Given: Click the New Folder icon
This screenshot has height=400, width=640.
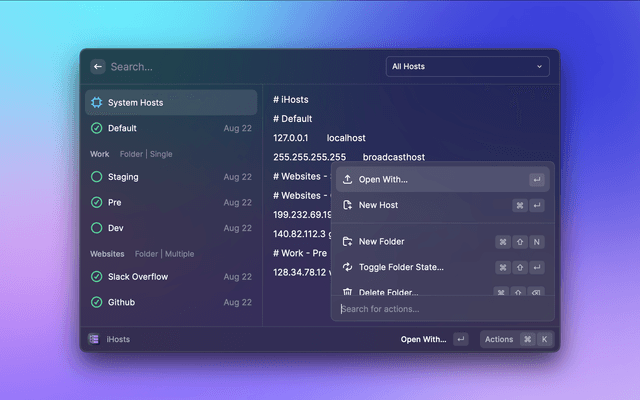Looking at the screenshot, I should coord(347,242).
